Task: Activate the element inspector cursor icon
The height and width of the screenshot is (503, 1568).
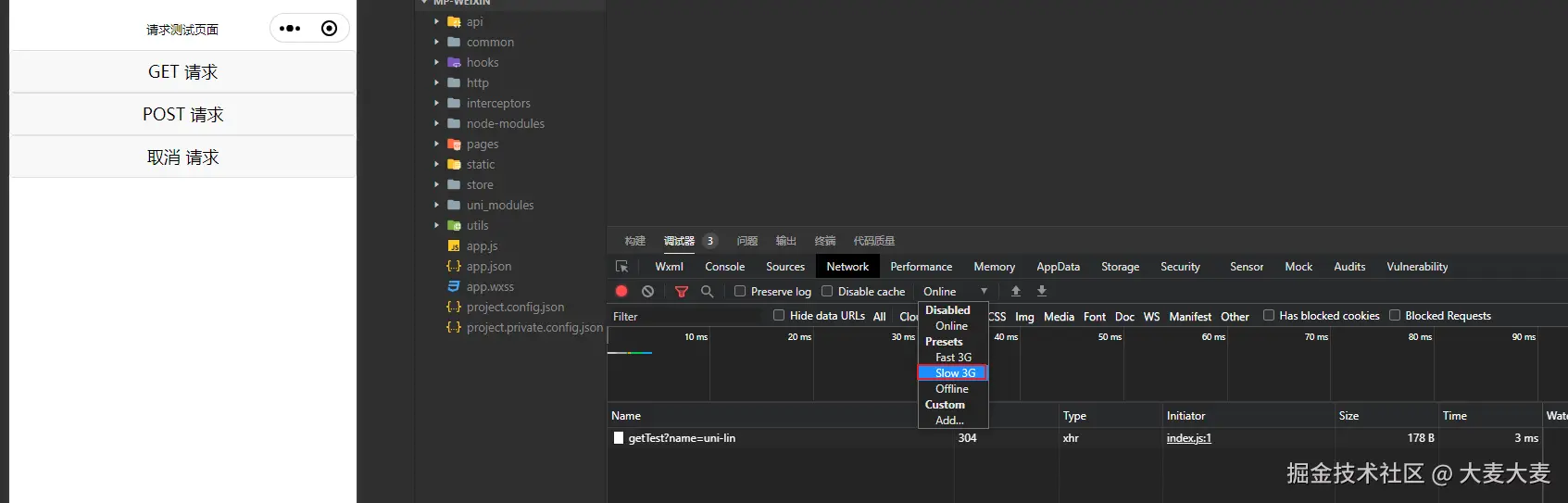Action: coord(622,267)
